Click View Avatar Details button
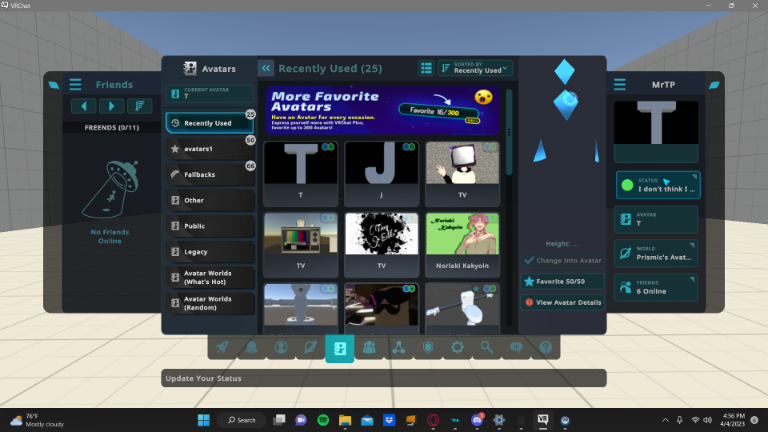 point(562,302)
